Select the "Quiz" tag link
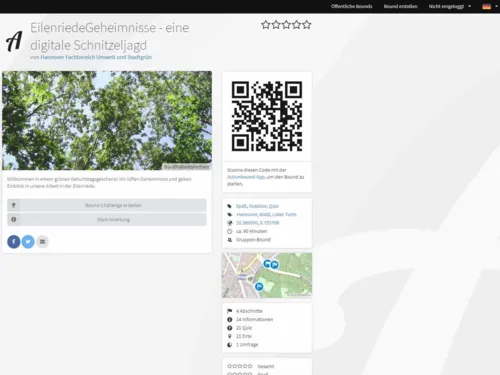Image resolution: width=500 pixels, height=375 pixels. pyautogui.click(x=274, y=206)
